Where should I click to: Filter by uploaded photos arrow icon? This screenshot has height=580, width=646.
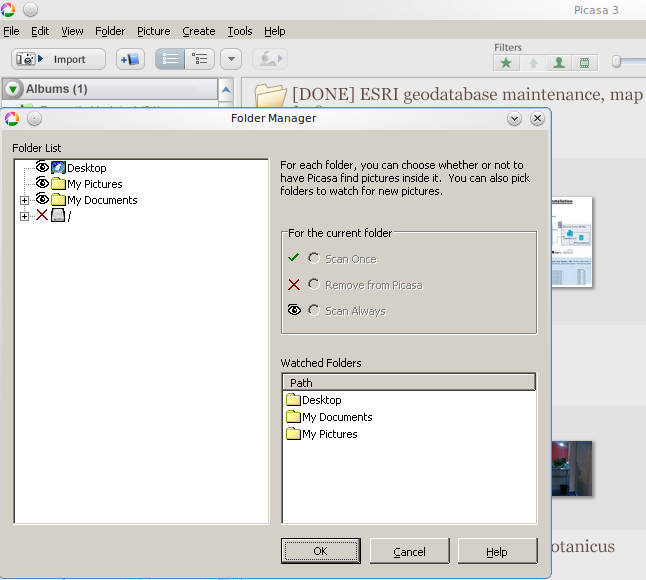click(x=533, y=63)
